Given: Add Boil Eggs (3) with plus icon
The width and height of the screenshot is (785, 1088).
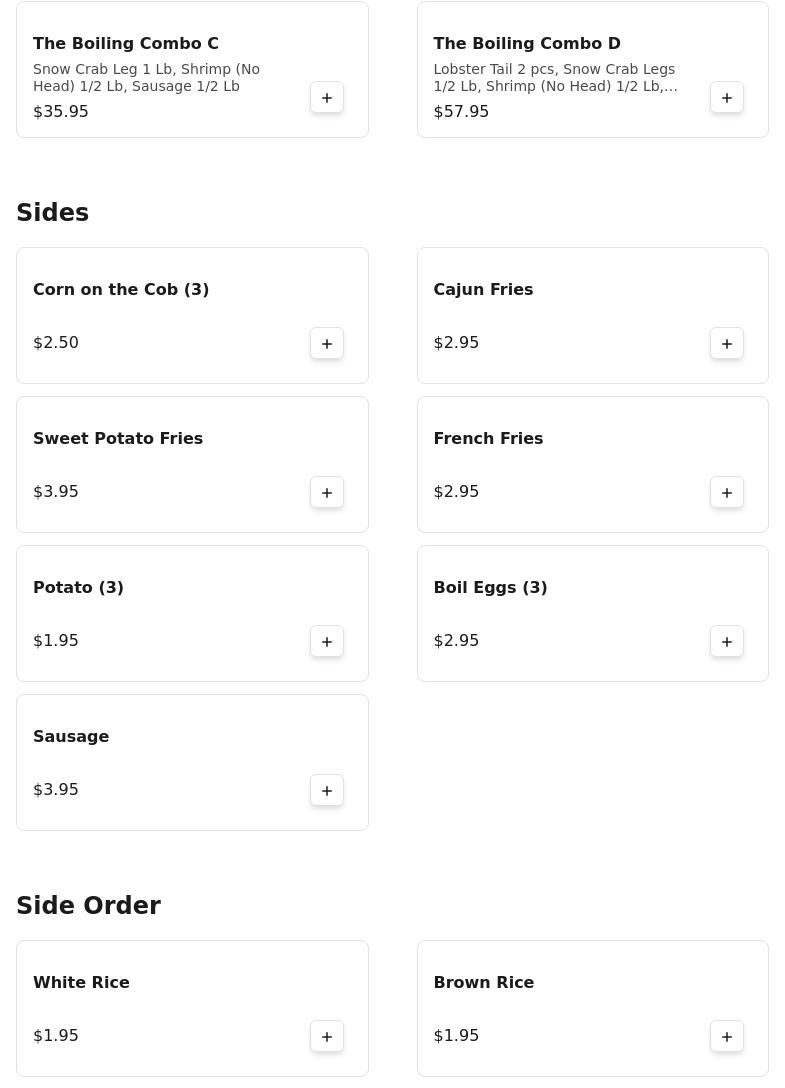Looking at the screenshot, I should (727, 642).
